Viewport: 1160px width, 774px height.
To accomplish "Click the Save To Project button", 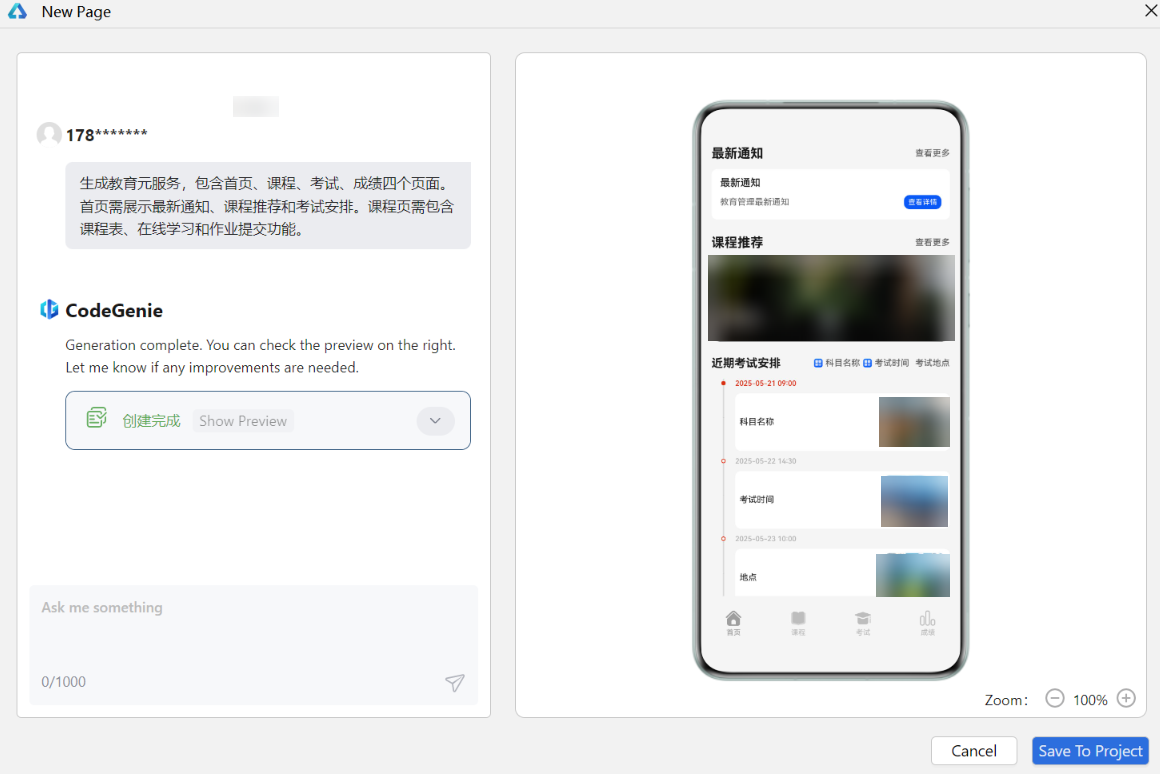I will point(1090,750).
